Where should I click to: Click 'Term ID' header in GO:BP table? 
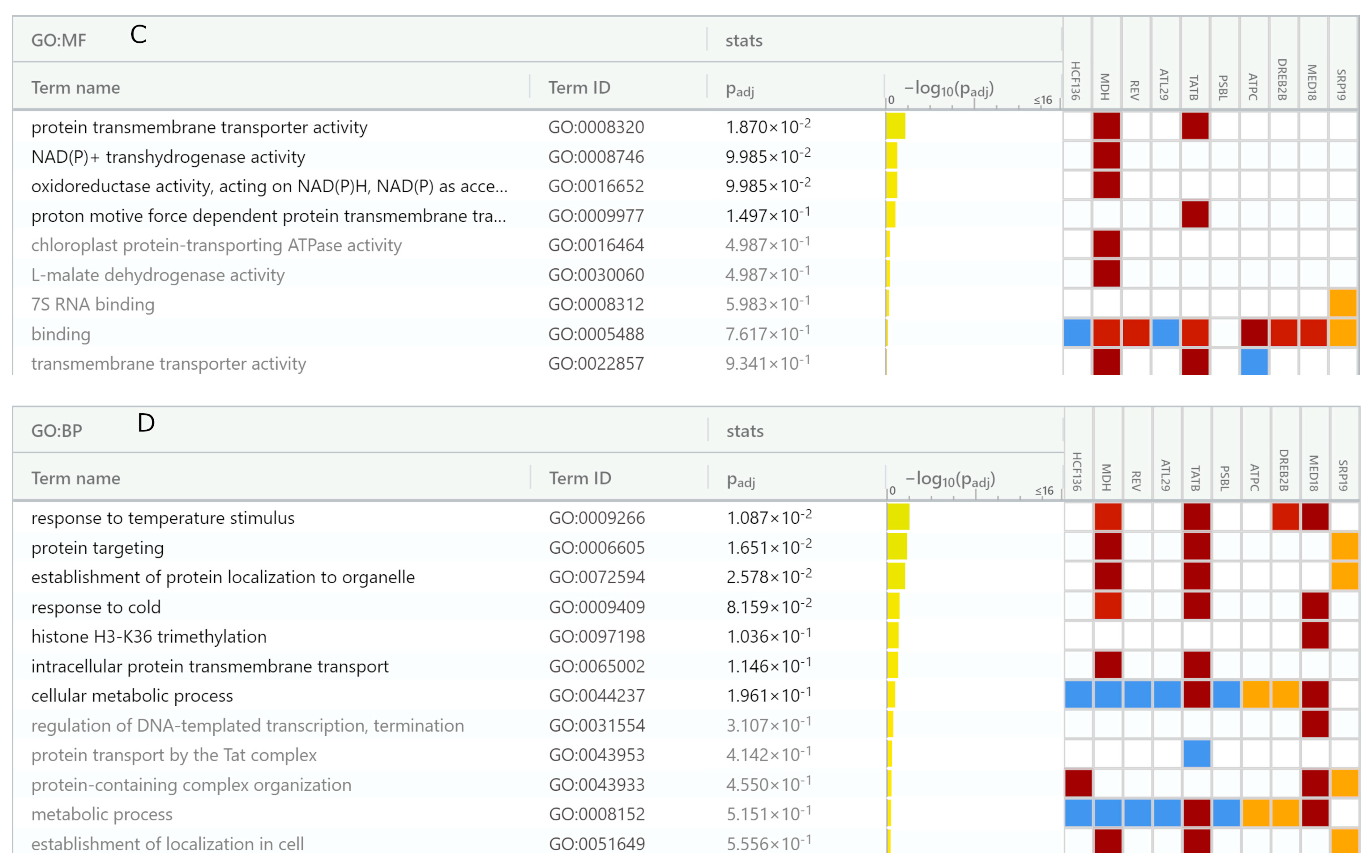(579, 478)
